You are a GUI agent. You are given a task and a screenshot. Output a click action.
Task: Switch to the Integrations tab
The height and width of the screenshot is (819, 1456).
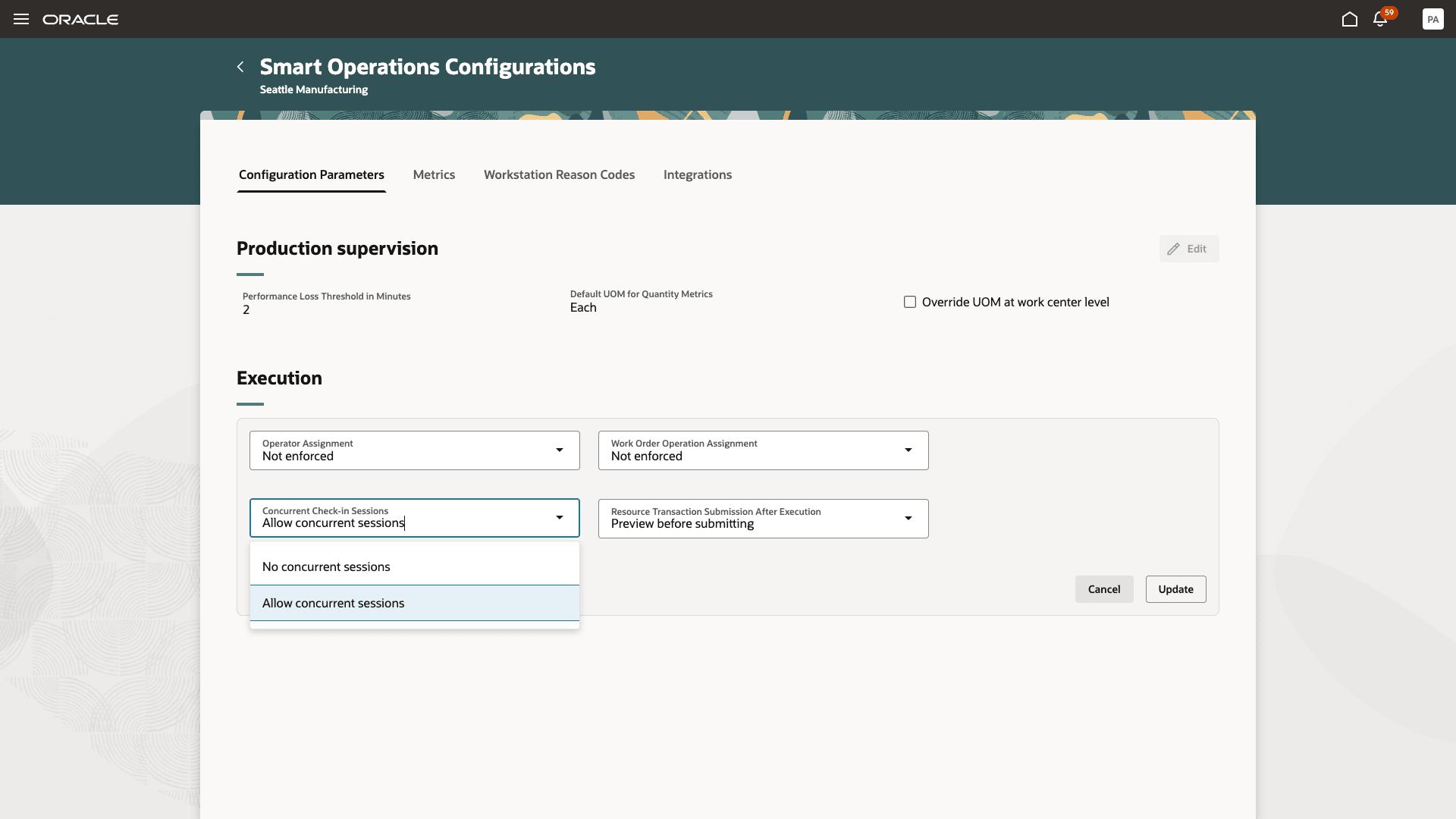coord(697,174)
